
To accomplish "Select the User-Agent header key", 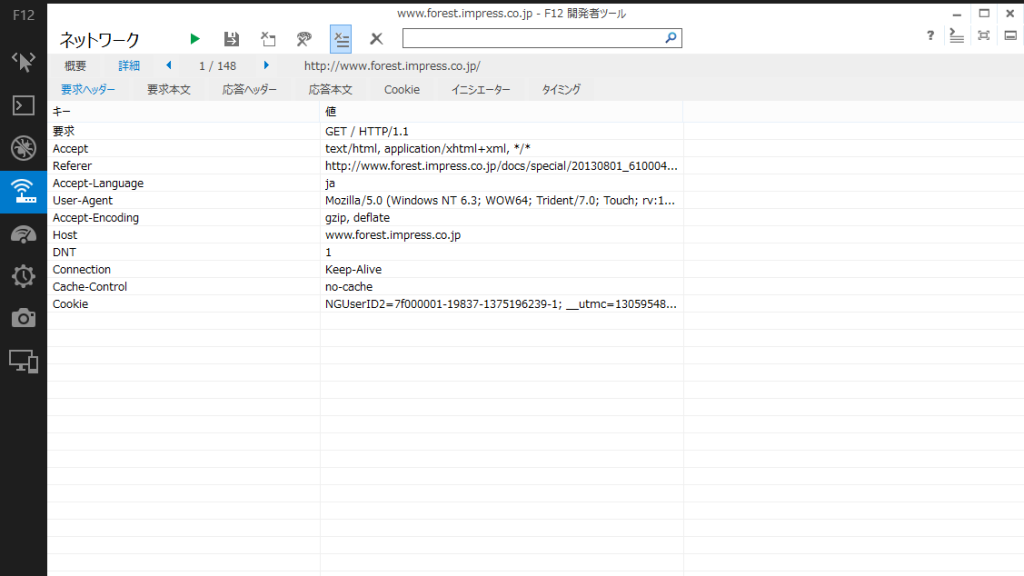I will [x=82, y=200].
